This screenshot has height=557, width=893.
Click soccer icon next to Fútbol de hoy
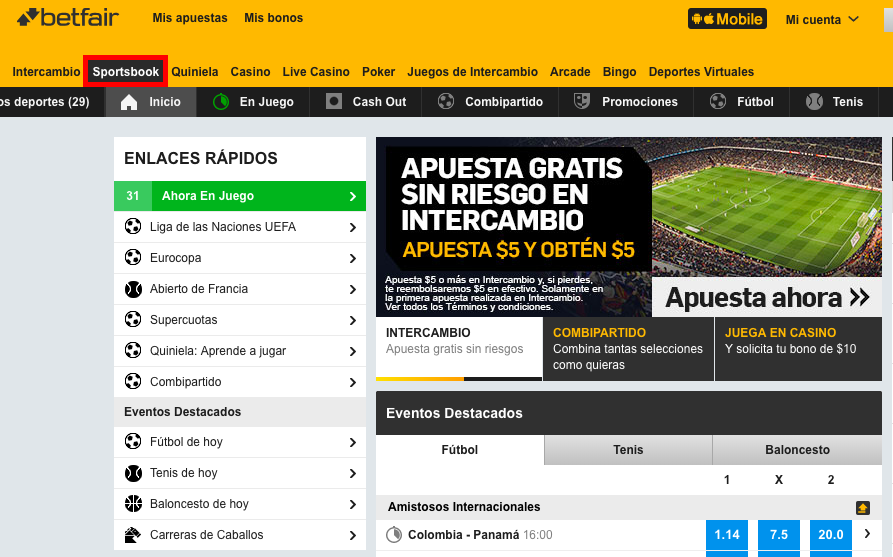click(133, 441)
